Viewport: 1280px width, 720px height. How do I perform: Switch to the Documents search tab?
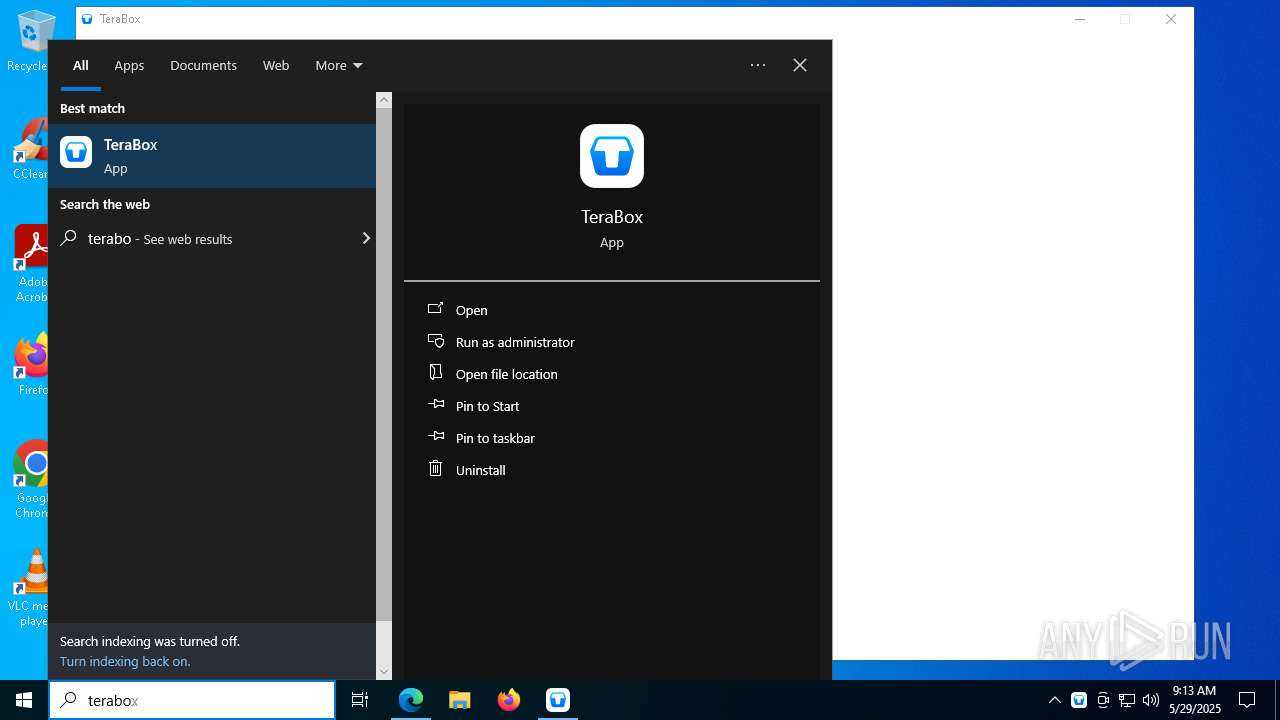pyautogui.click(x=203, y=65)
